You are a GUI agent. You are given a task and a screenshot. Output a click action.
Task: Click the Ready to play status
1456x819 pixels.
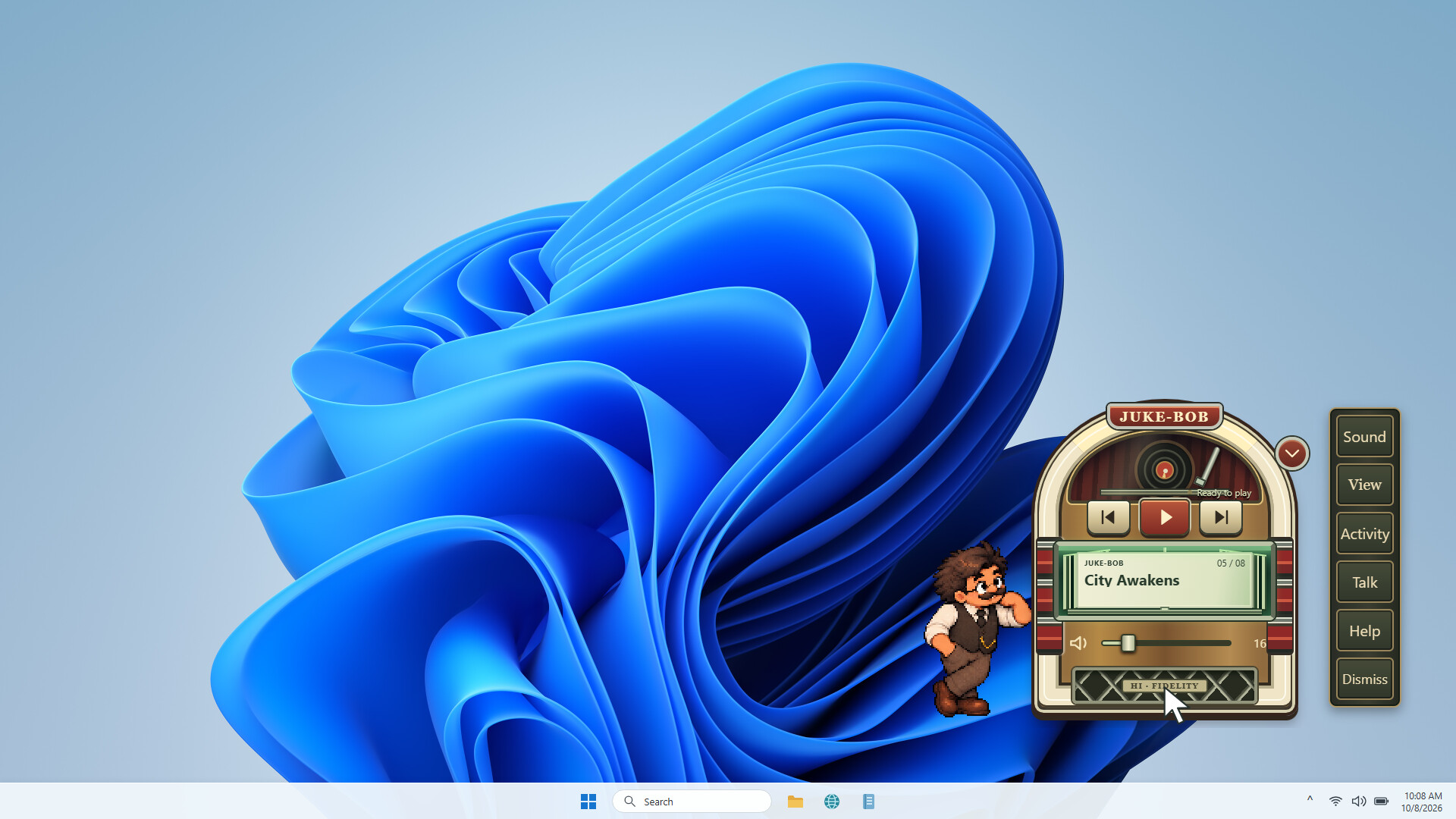pos(1224,493)
